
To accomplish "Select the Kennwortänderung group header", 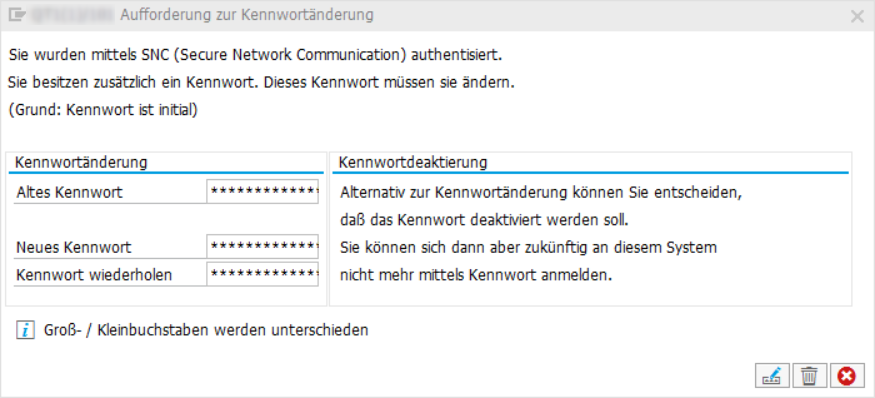I will coord(81,162).
